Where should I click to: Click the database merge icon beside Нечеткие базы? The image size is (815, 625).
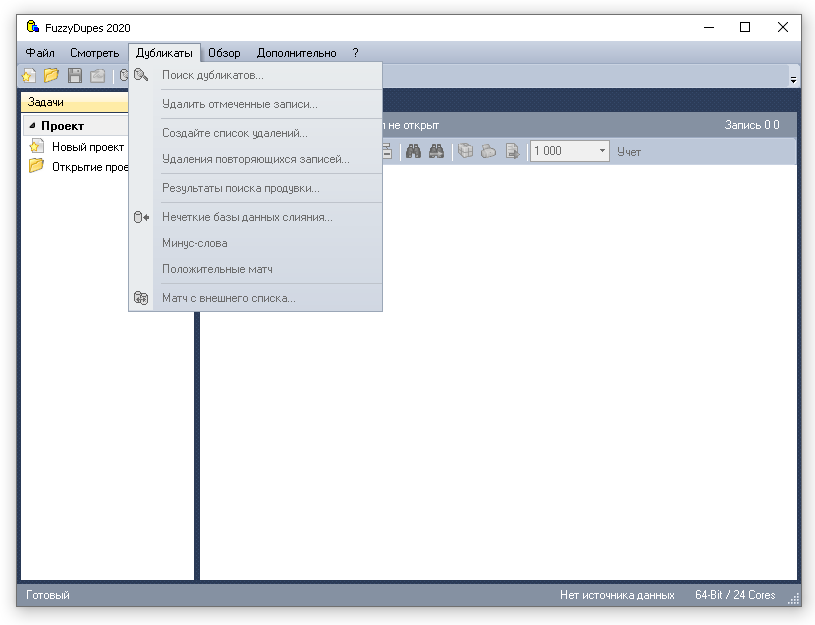tap(141, 217)
